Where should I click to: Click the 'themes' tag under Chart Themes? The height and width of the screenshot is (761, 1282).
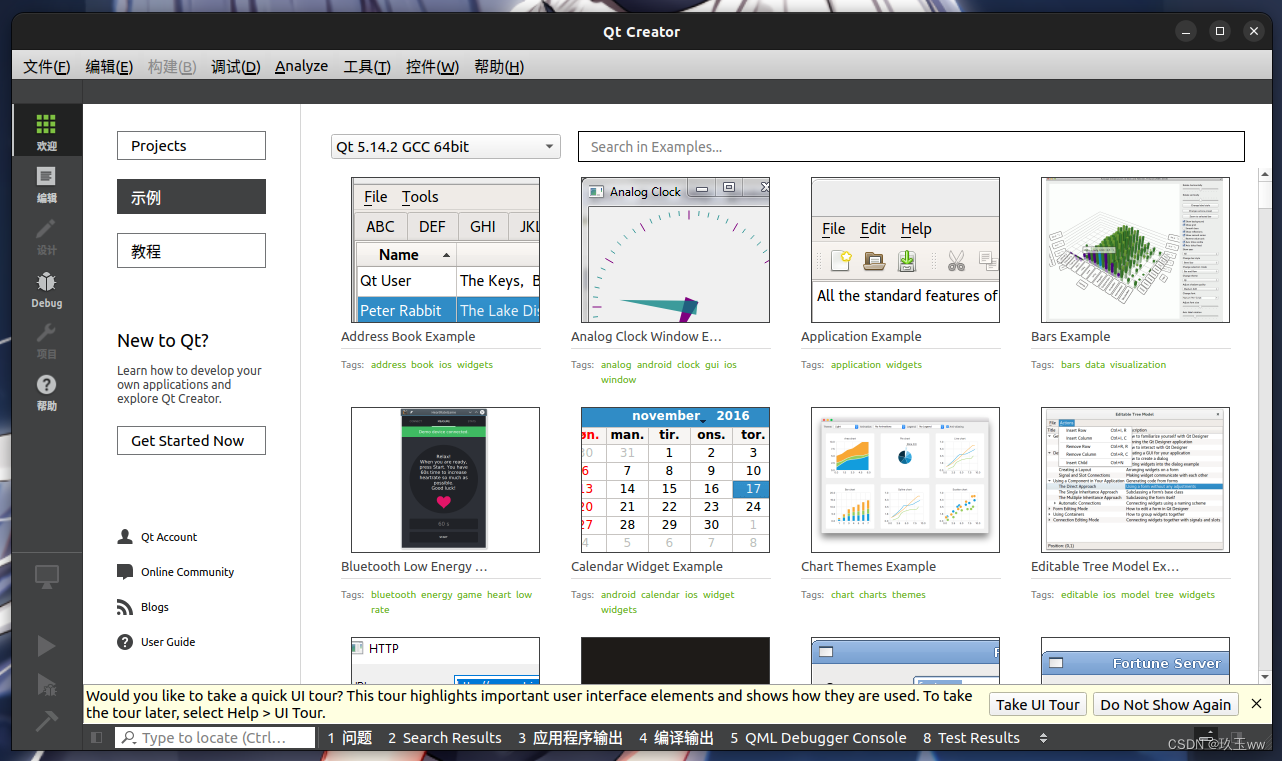(x=909, y=595)
